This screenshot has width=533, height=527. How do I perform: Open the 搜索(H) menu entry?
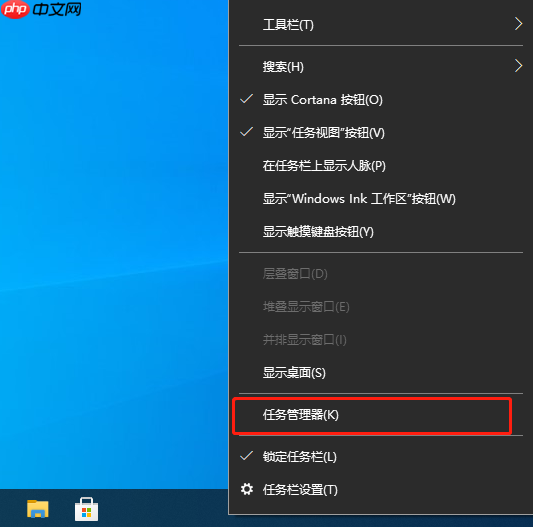click(x=381, y=66)
